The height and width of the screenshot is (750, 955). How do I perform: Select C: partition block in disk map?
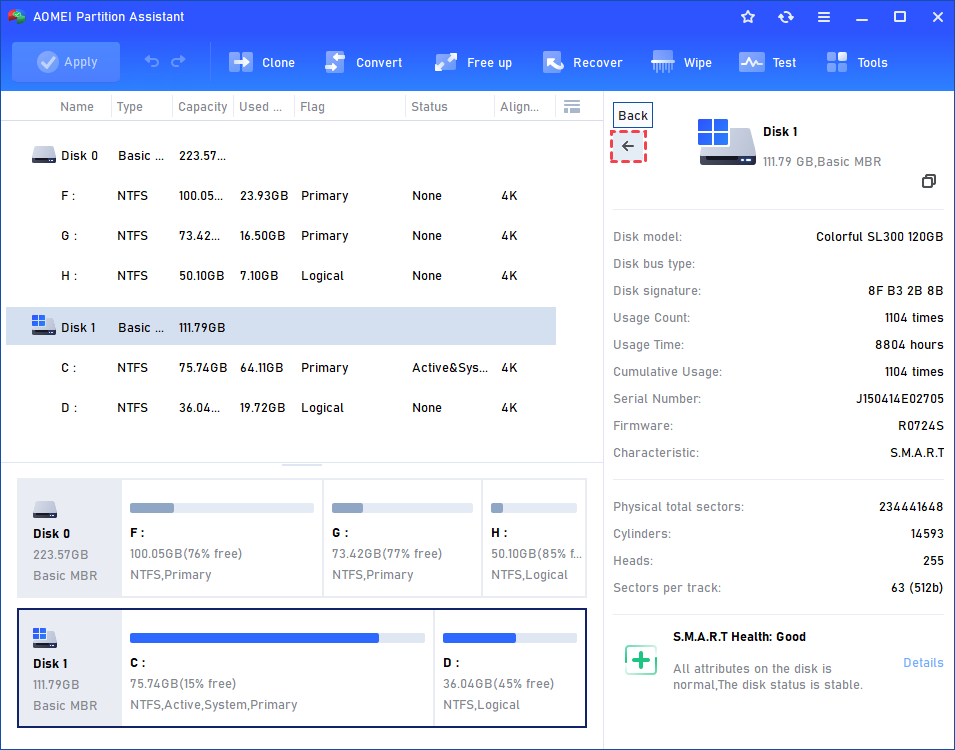(x=278, y=668)
